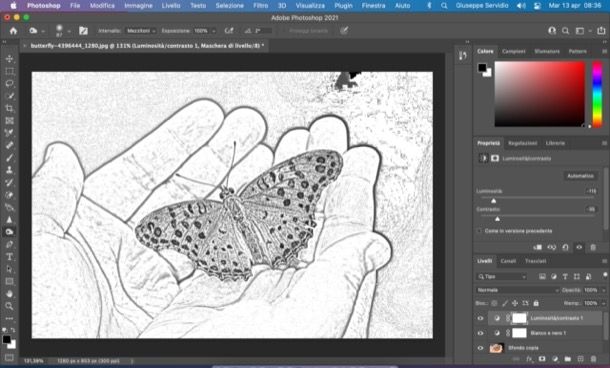
Task: Switch to the Librerie tab
Action: (555, 143)
